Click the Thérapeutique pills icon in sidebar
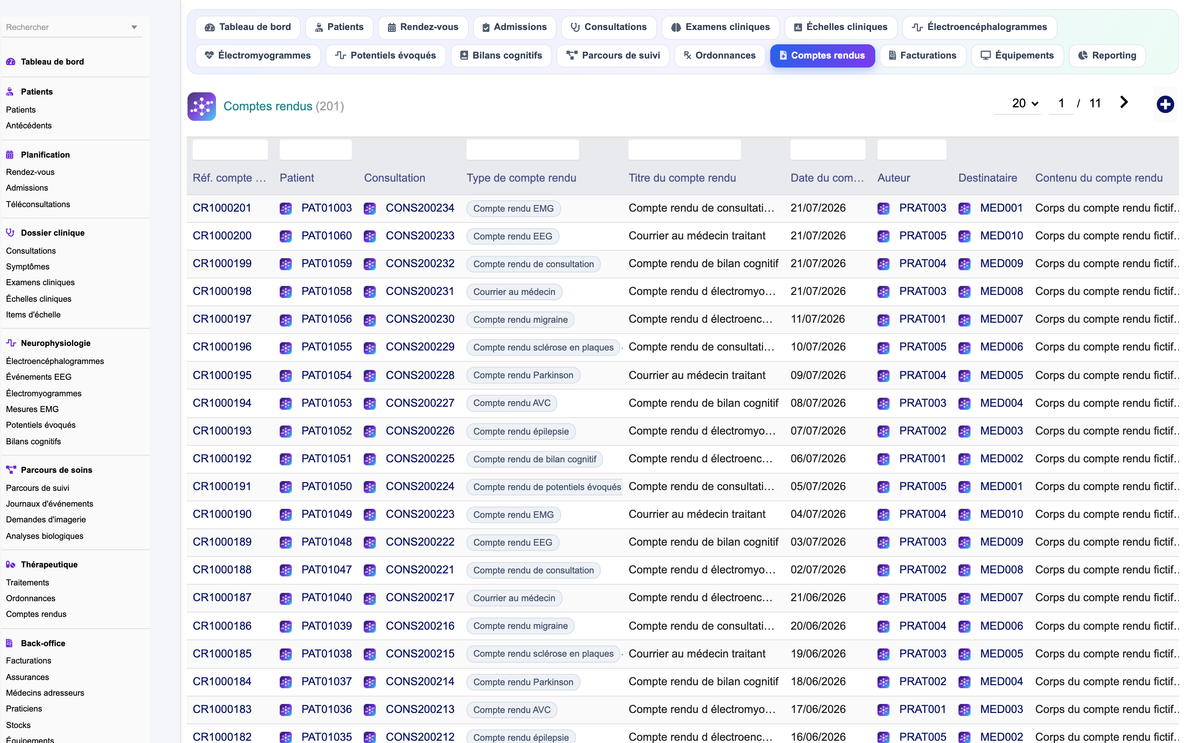 click(11, 565)
